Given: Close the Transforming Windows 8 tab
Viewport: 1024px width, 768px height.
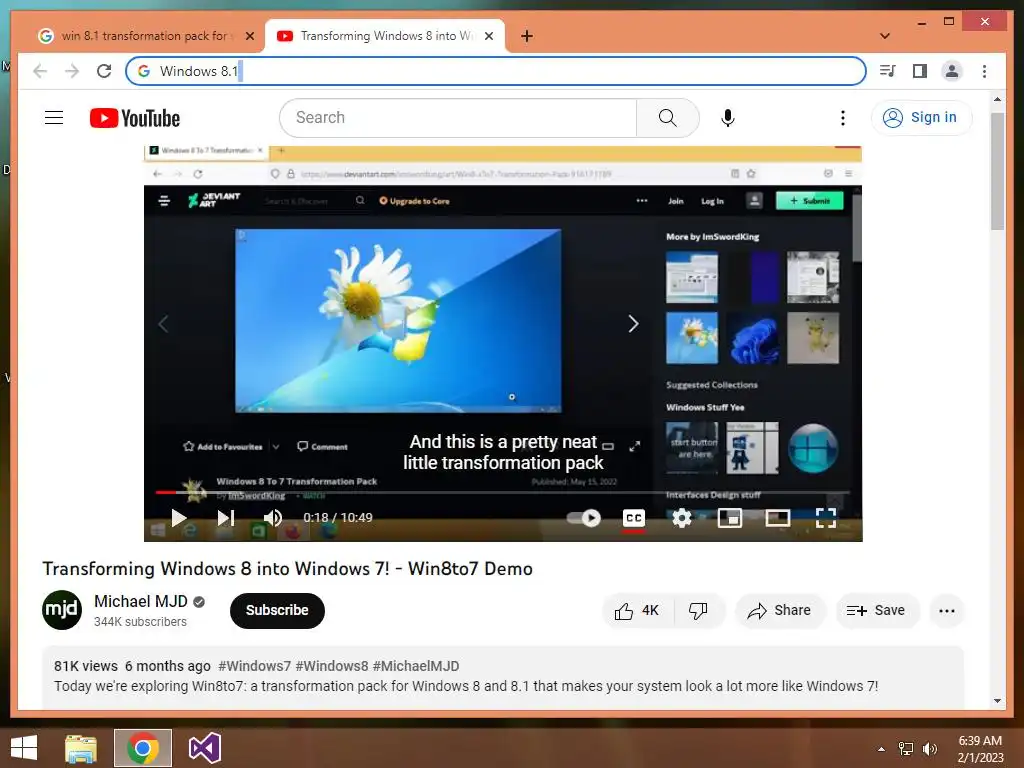Looking at the screenshot, I should click(x=488, y=37).
